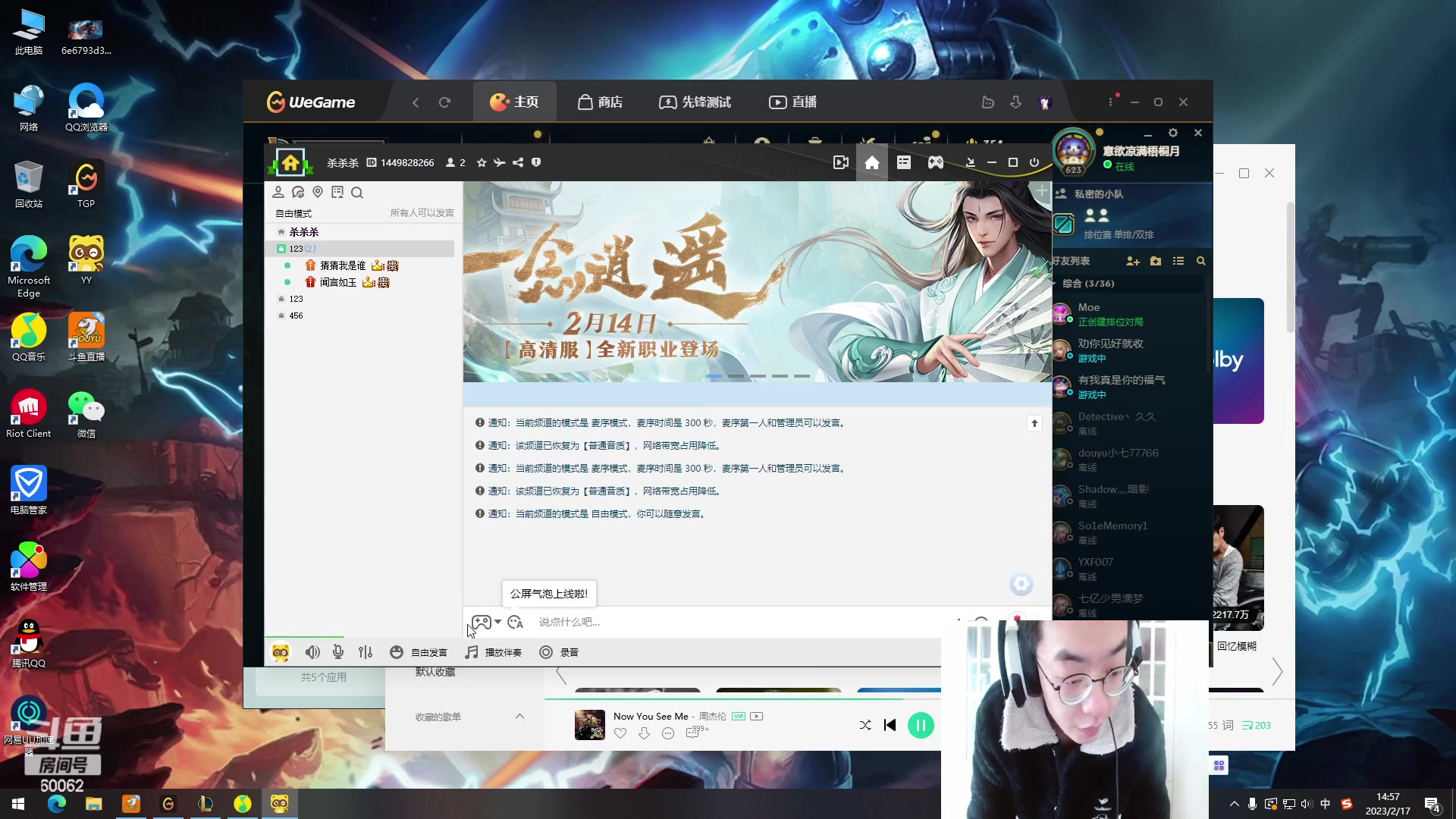Select the locked 456 sub-channel
Image resolution: width=1456 pixels, height=819 pixels.
[295, 315]
